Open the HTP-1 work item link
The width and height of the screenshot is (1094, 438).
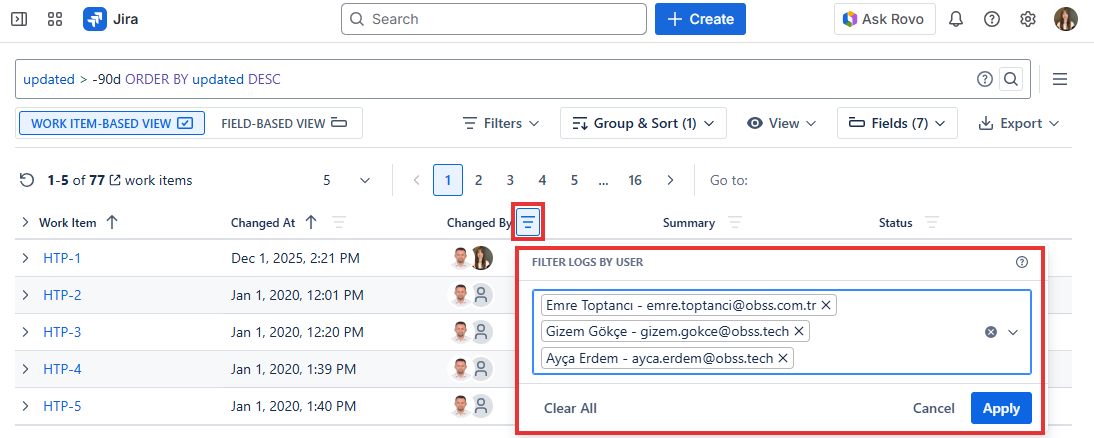click(x=62, y=258)
